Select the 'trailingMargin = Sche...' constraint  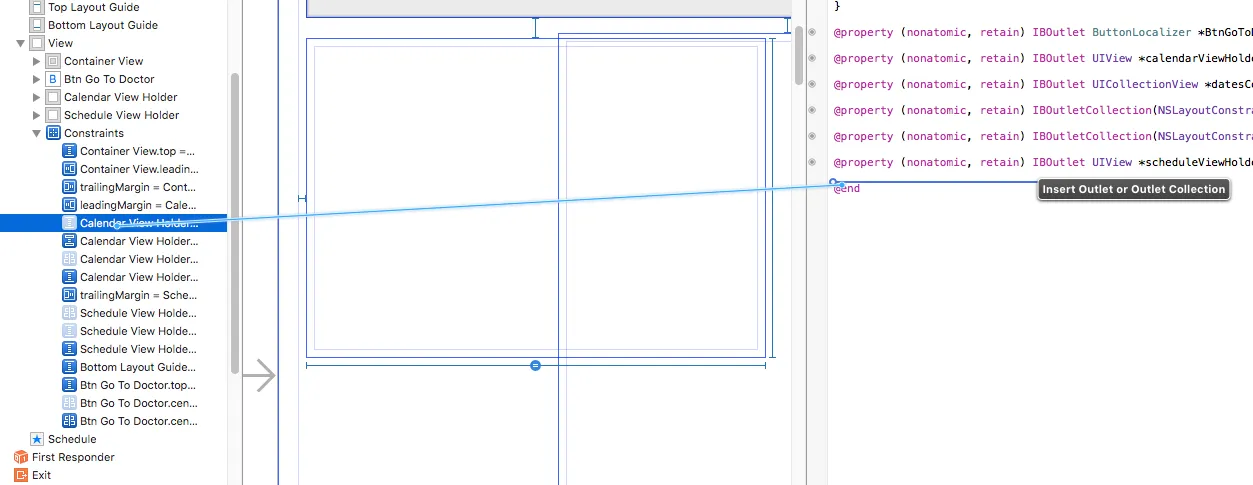click(x=138, y=295)
